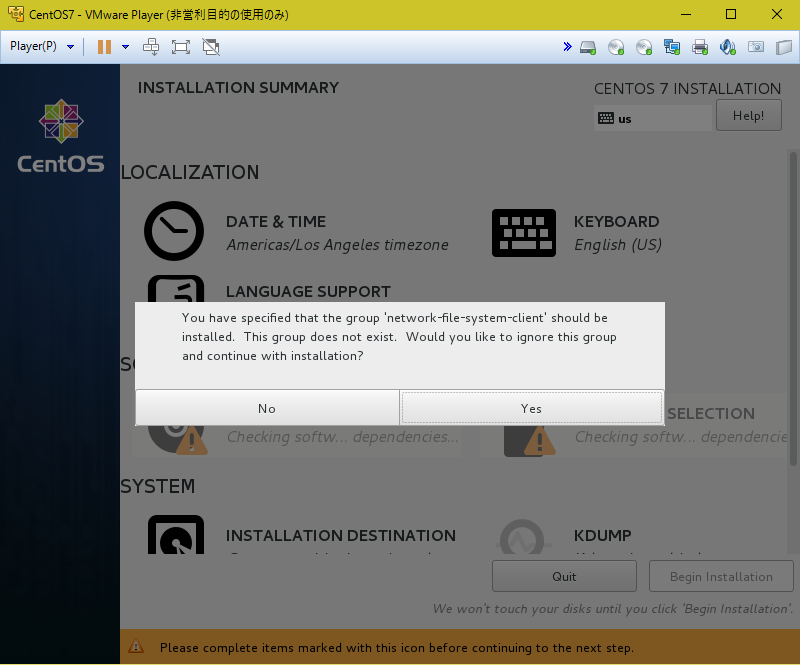Close the VMware Player window
800x665 pixels.
coord(777,14)
